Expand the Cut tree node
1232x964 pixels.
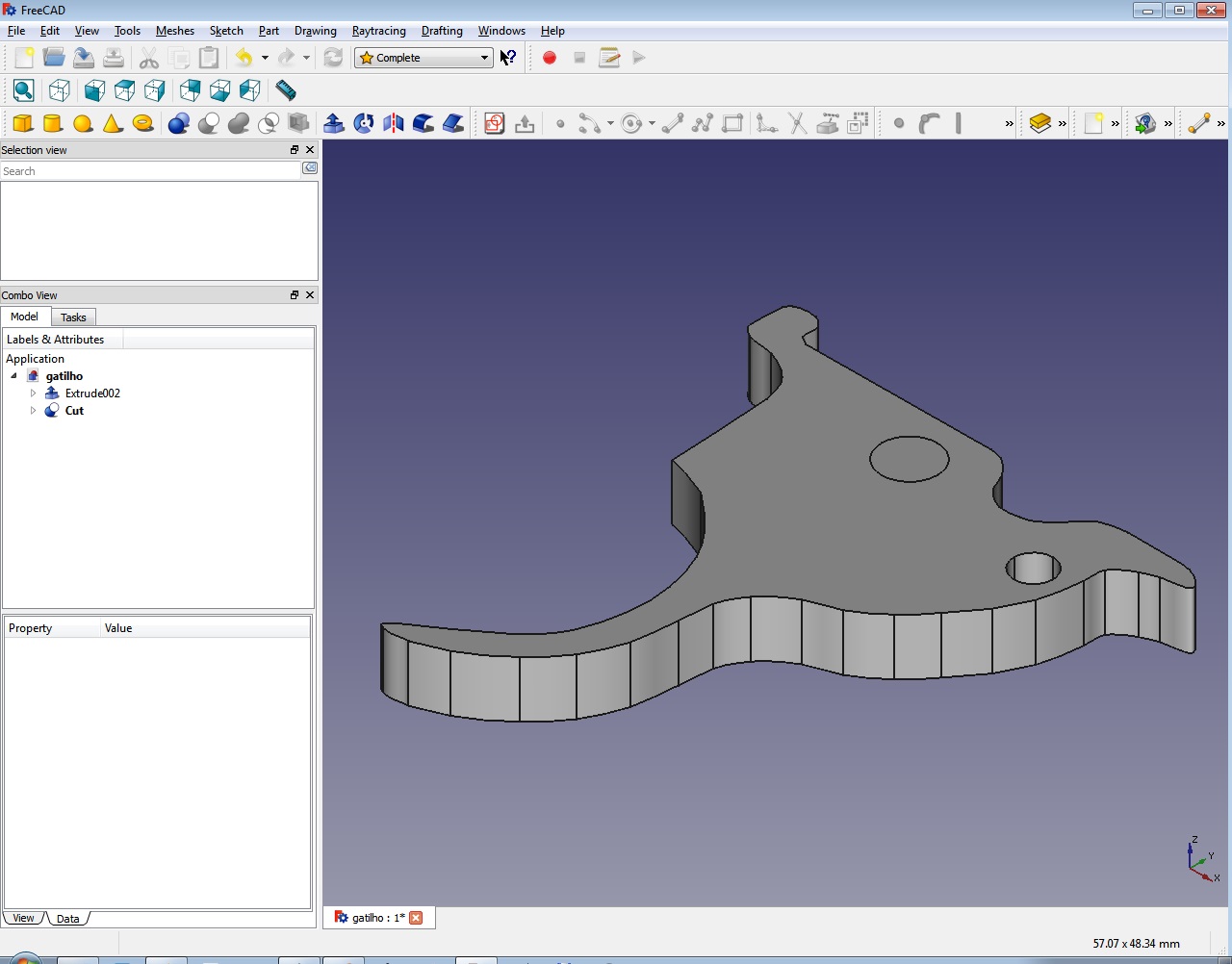point(33,411)
